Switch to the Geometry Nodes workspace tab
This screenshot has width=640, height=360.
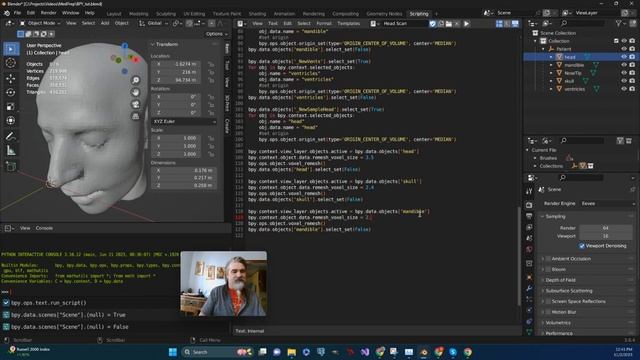[384, 13]
